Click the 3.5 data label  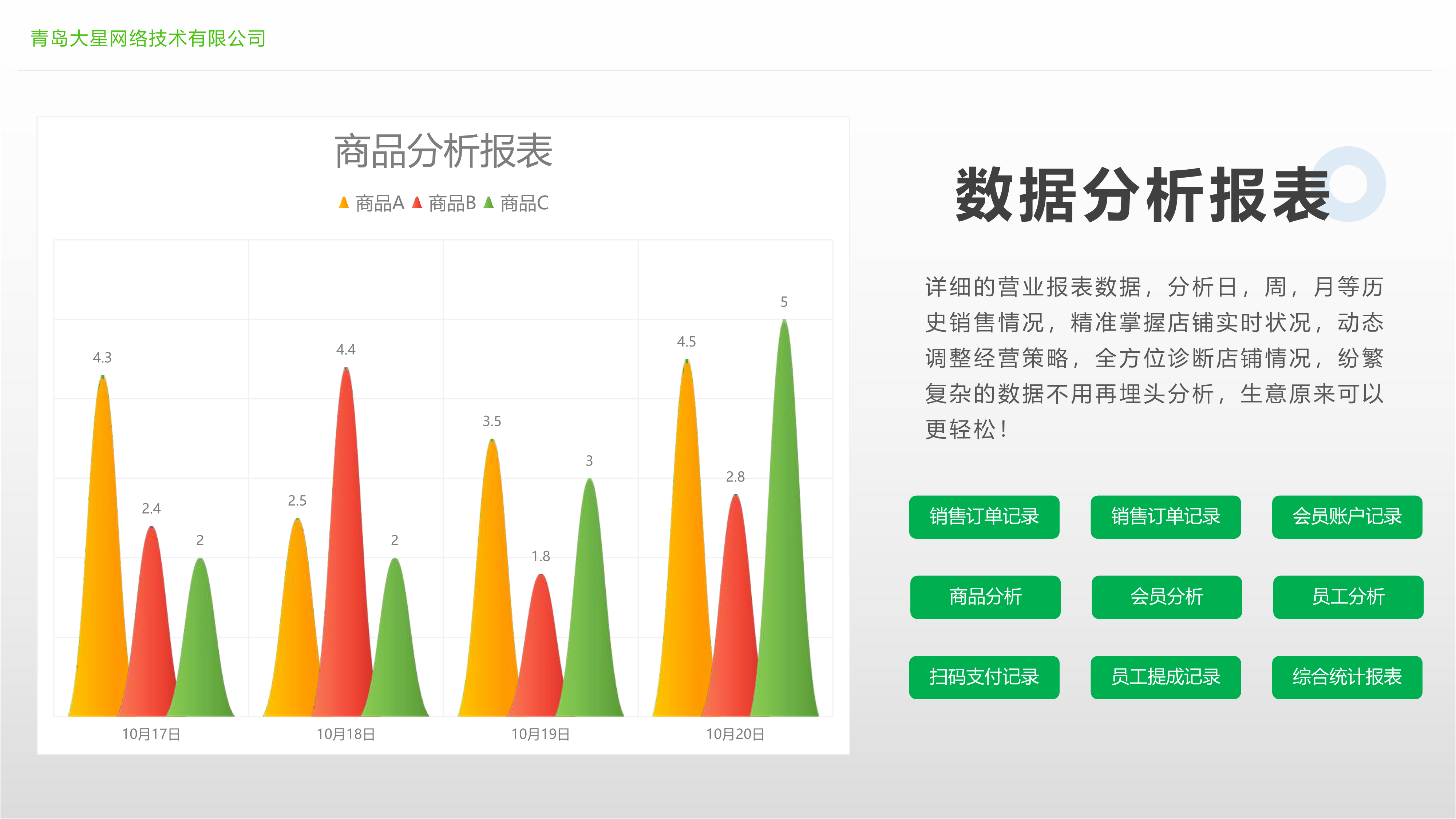492,421
